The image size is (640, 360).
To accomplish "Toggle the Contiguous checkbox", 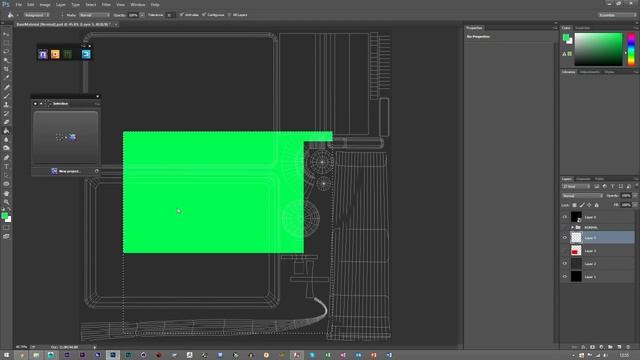I will click(204, 15).
